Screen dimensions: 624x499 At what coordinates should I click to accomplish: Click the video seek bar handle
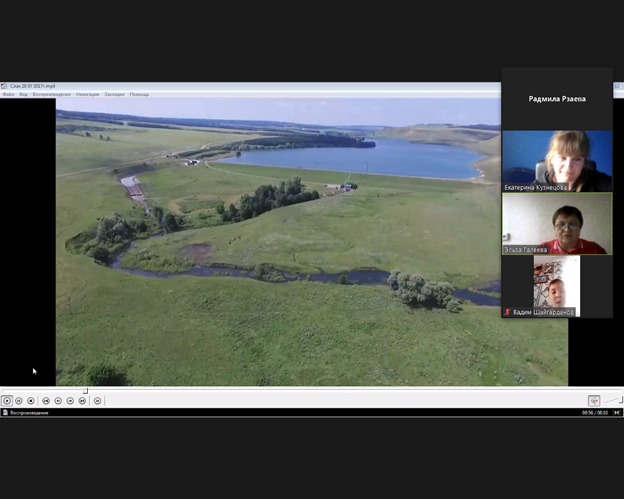click(x=85, y=391)
